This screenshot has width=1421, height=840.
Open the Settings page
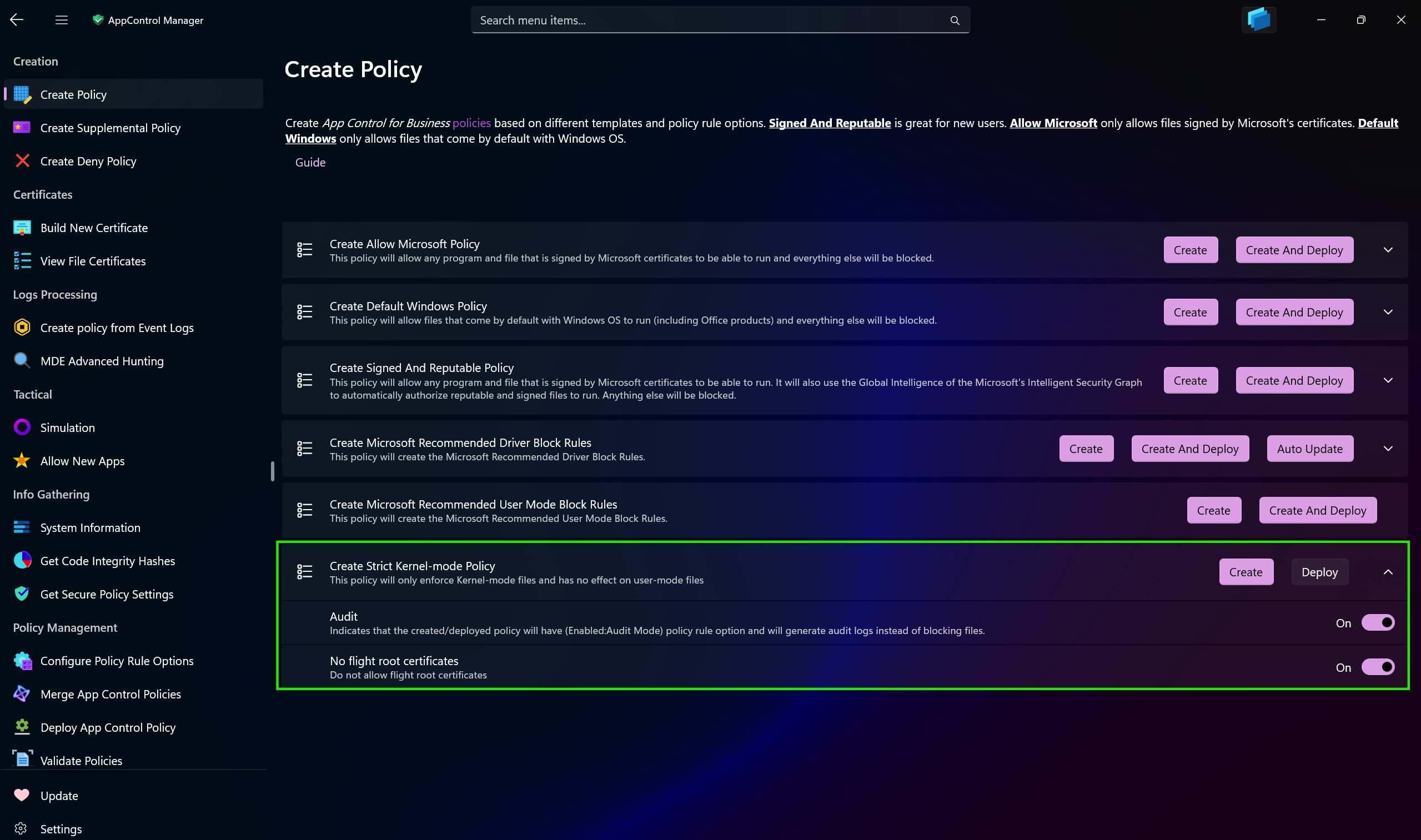134,829
